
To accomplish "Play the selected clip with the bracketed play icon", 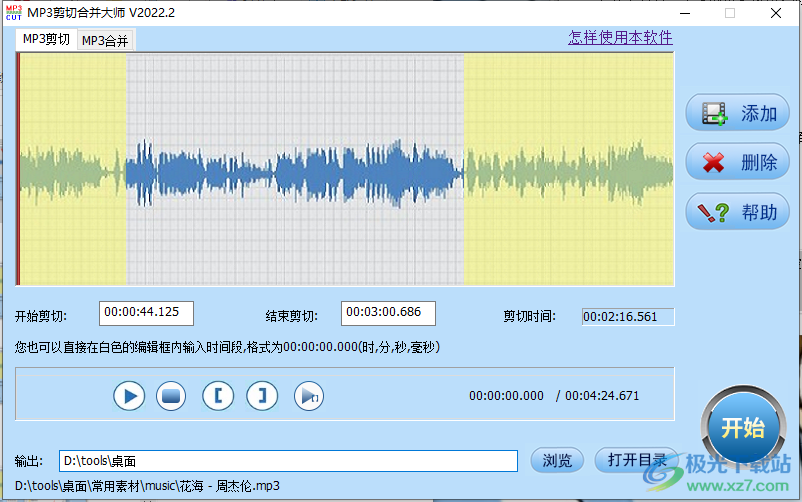I will [x=309, y=396].
